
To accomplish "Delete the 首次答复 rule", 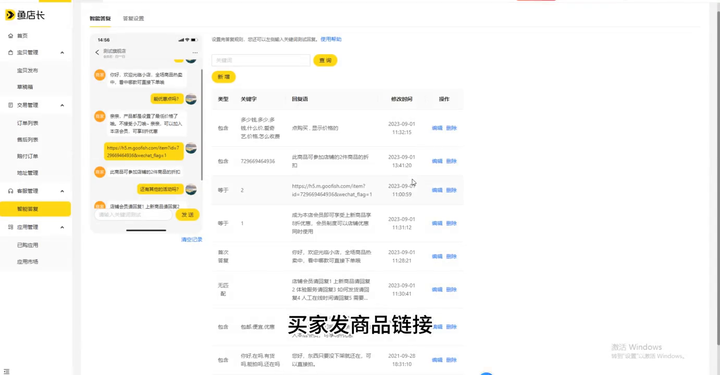I will tap(451, 257).
